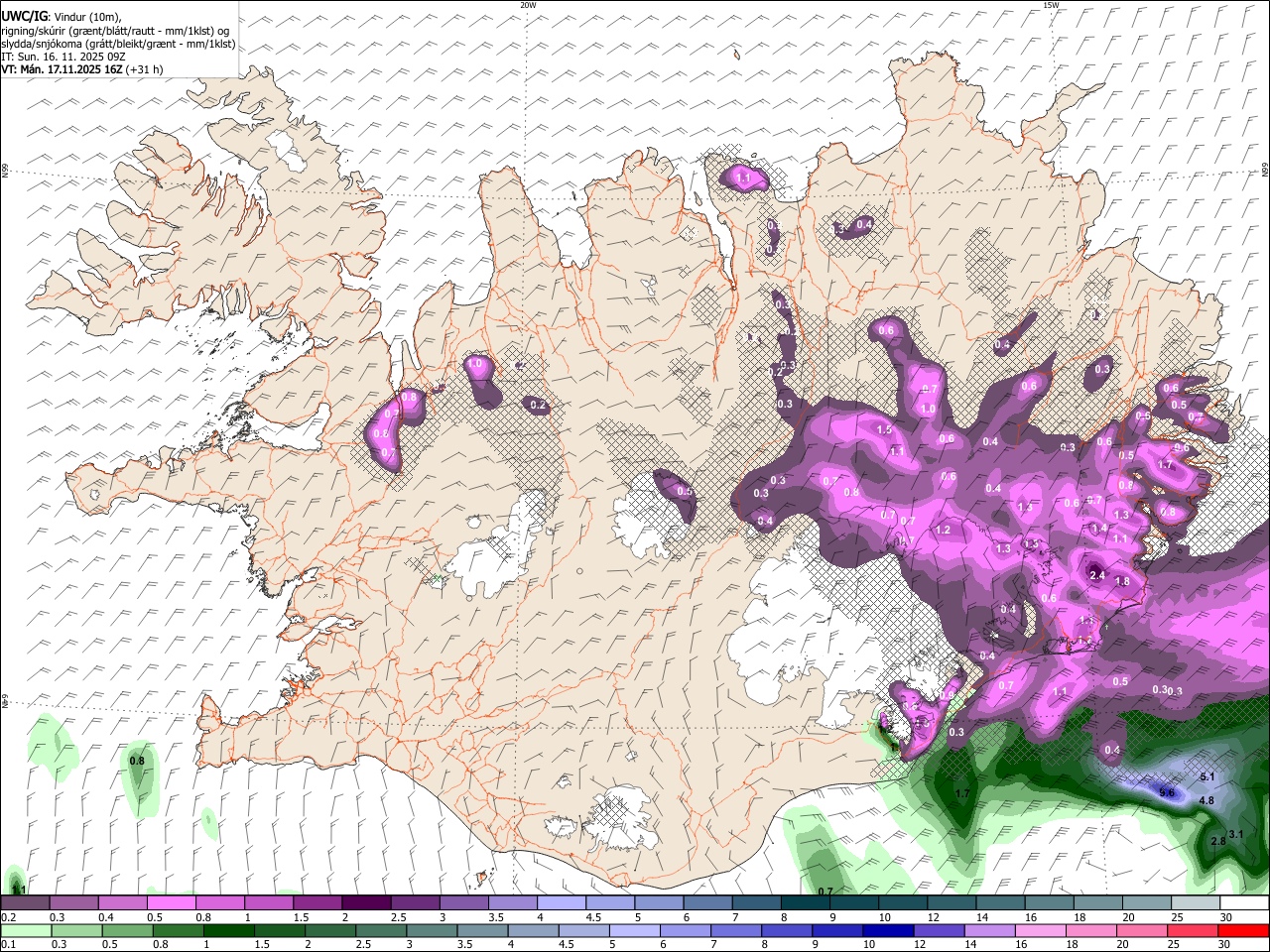
Task: Select upper legend pale grey swatch between 20 and 25
Action: pos(1146,903)
